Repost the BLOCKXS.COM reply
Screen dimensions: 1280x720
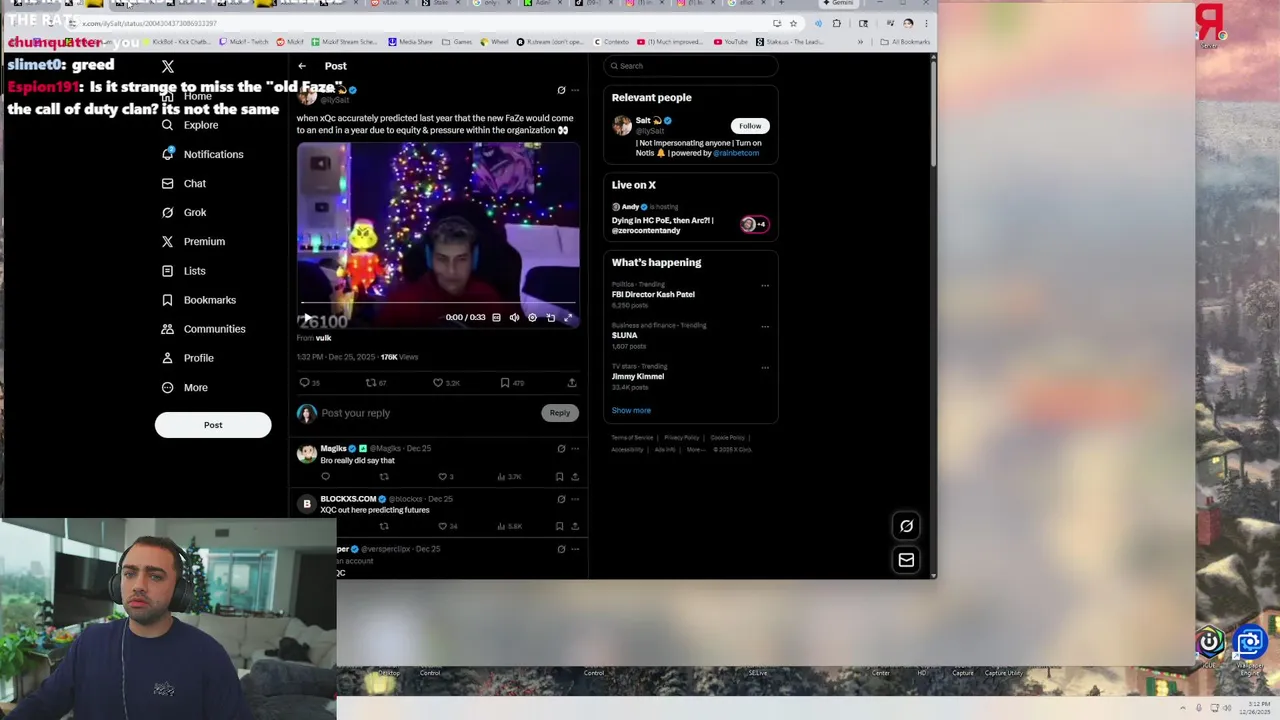click(x=384, y=526)
